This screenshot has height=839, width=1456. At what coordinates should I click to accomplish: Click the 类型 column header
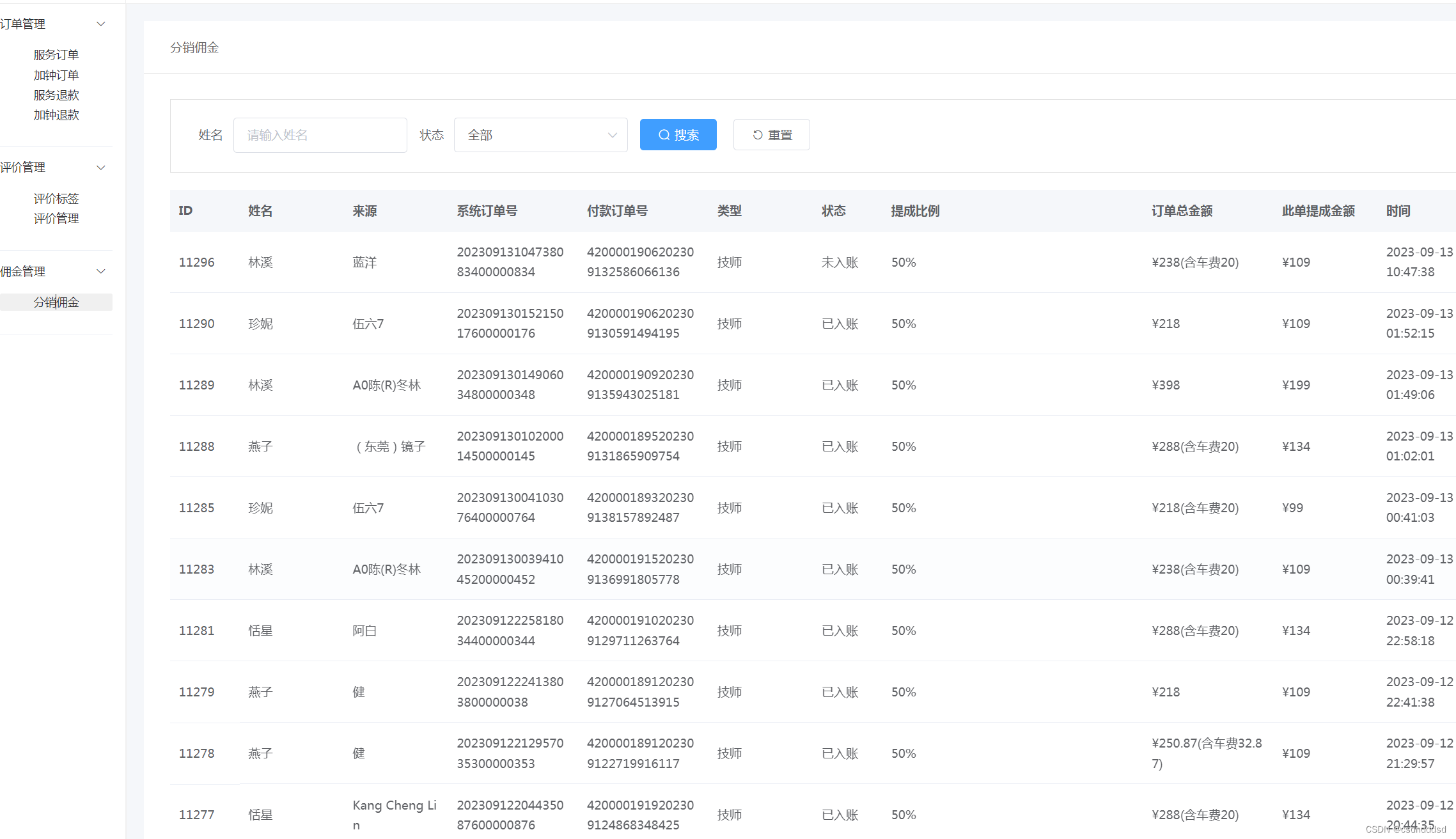pos(730,210)
